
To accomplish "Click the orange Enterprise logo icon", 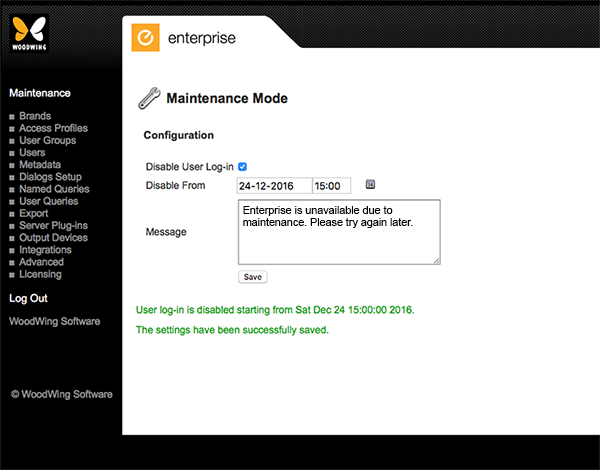I will [145, 38].
